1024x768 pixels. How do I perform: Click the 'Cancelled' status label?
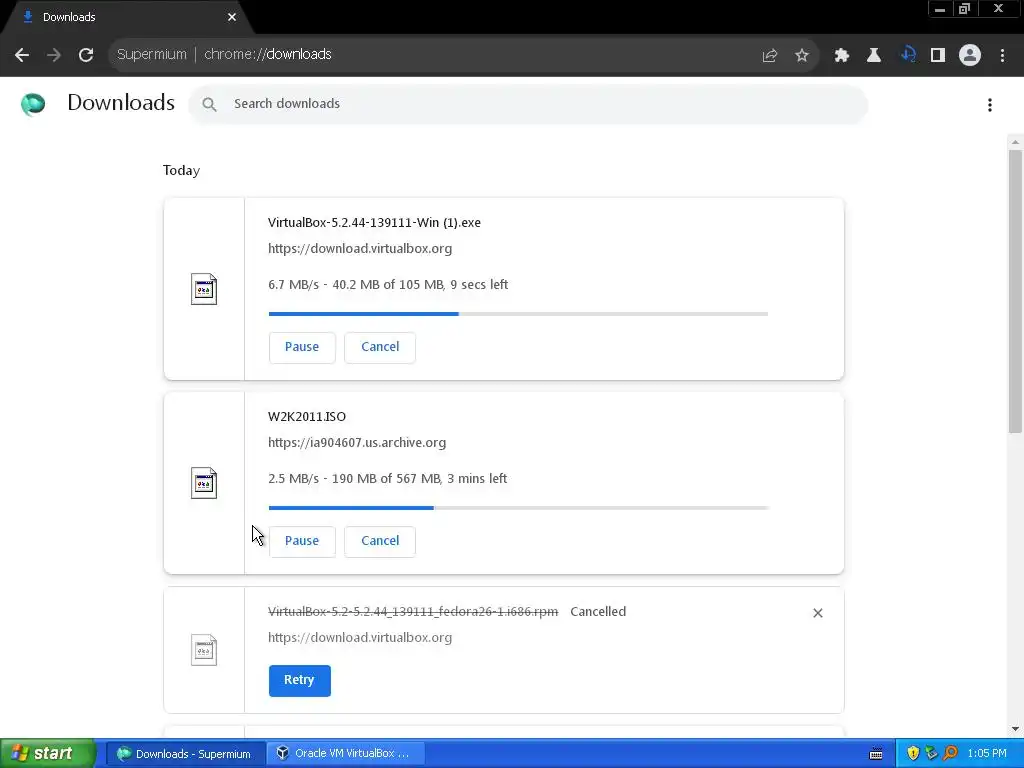tap(598, 612)
